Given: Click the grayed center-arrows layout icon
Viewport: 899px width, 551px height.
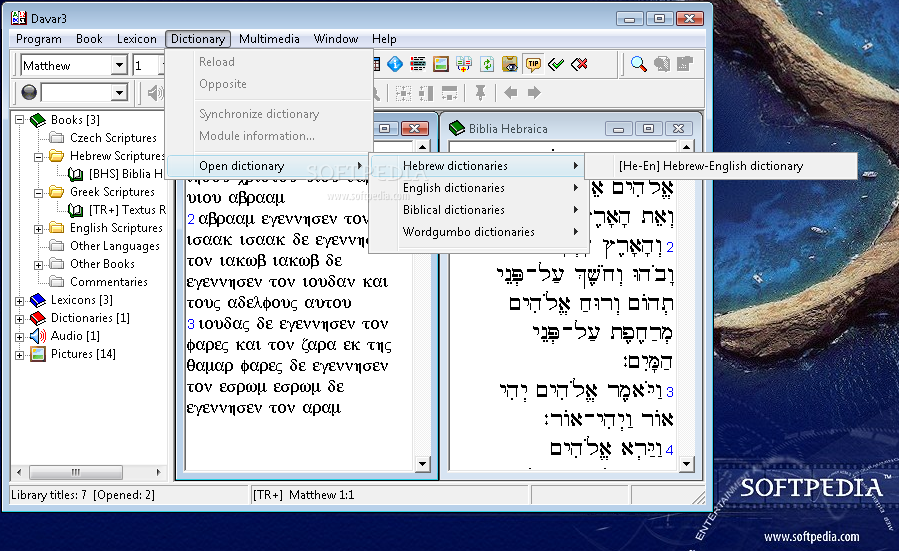Looking at the screenshot, I should [404, 93].
